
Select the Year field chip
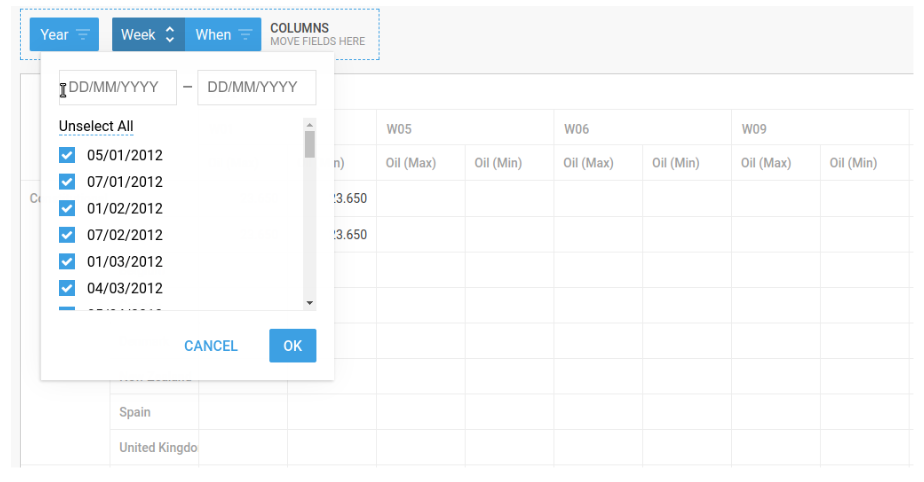coord(64,35)
